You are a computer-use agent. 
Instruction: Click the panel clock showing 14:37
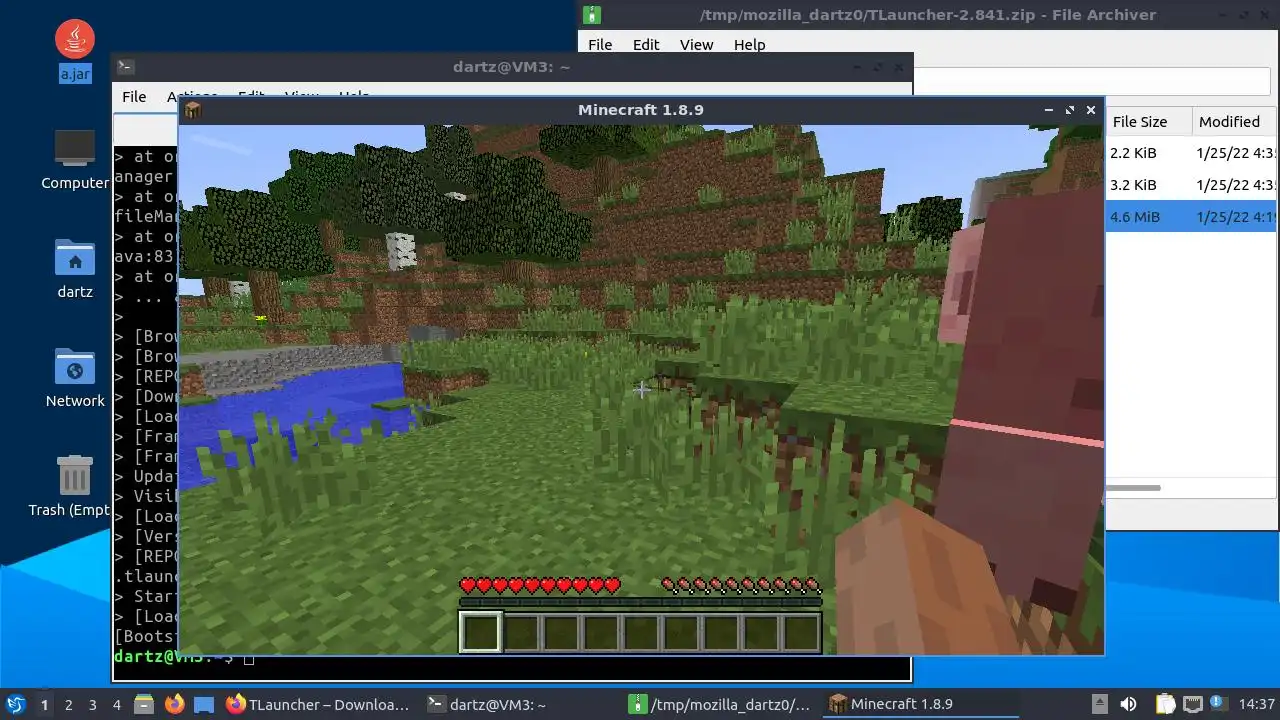point(1256,704)
